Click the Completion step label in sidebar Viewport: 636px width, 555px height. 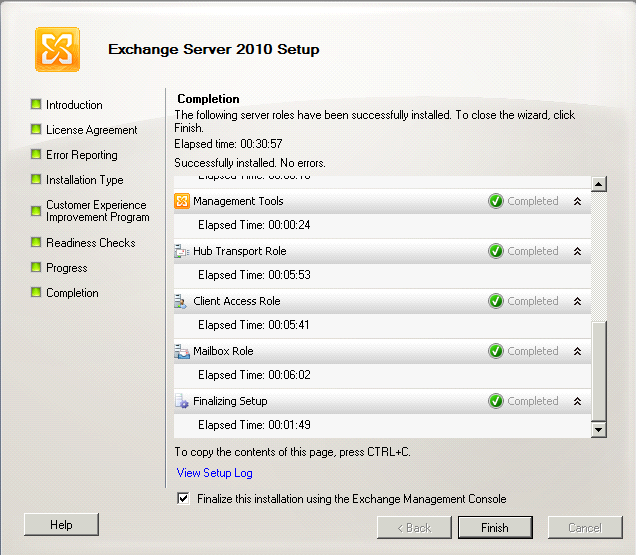(x=72, y=293)
